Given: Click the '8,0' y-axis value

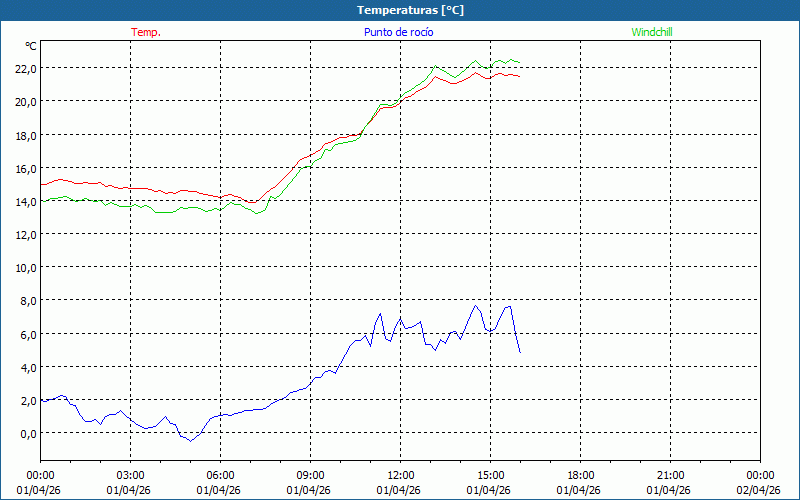Looking at the screenshot, I should click(28, 301).
